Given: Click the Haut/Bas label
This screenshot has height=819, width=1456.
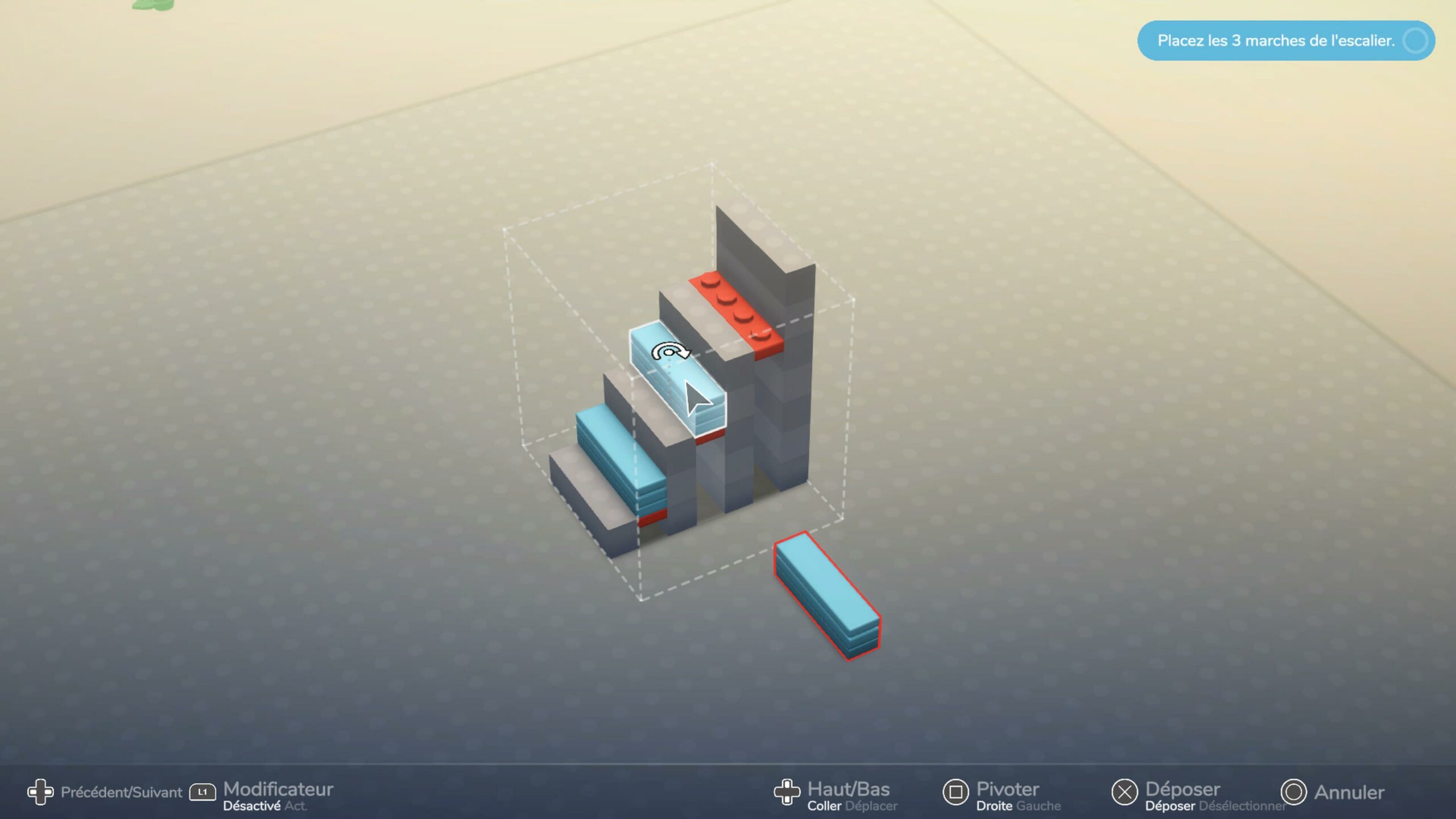Looking at the screenshot, I should click(x=849, y=788).
